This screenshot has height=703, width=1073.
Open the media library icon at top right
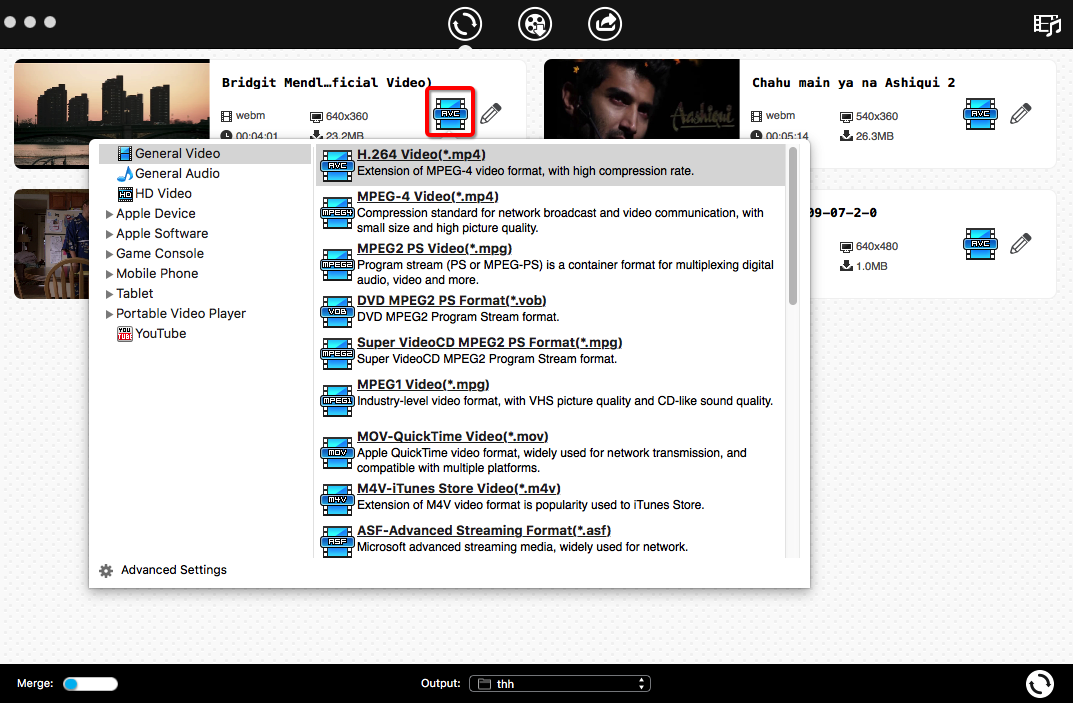point(1046,24)
